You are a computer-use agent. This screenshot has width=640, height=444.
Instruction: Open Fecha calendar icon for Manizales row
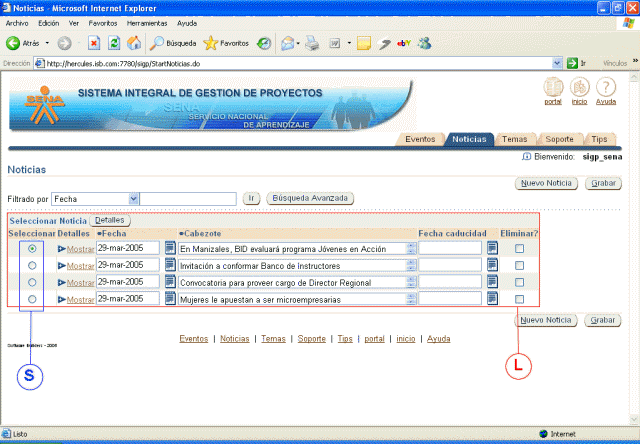pos(170,248)
